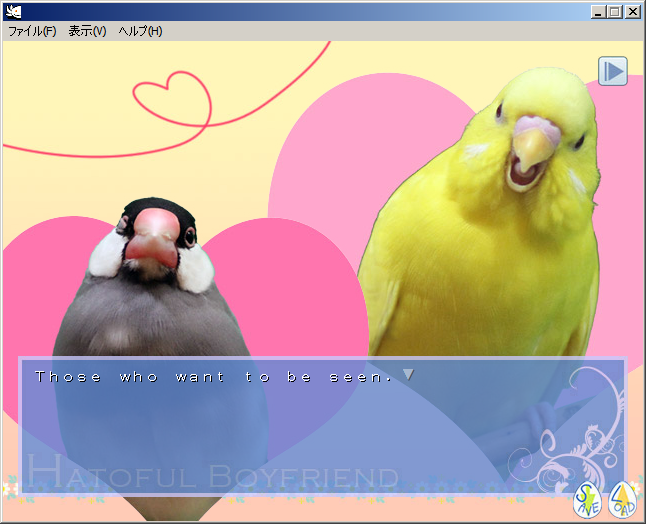This screenshot has width=646, height=524.
Task: Close the game window
Action: coord(632,12)
